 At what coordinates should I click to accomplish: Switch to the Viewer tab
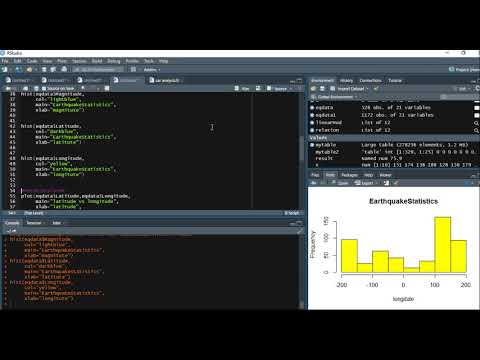[x=385, y=175]
